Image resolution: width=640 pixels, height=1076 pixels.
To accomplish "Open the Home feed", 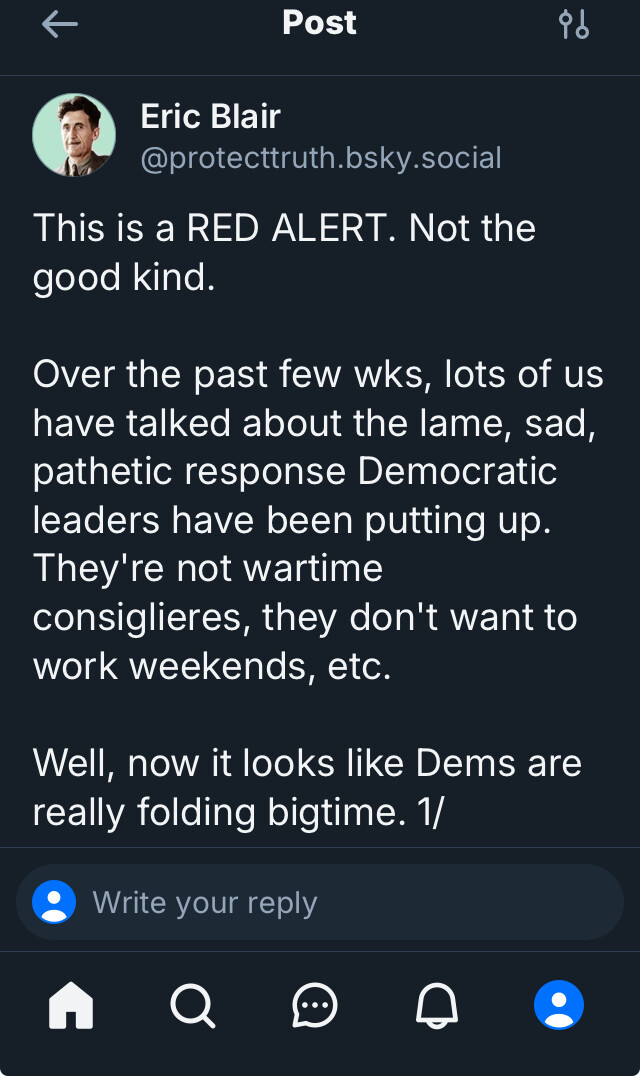I will [71, 1005].
